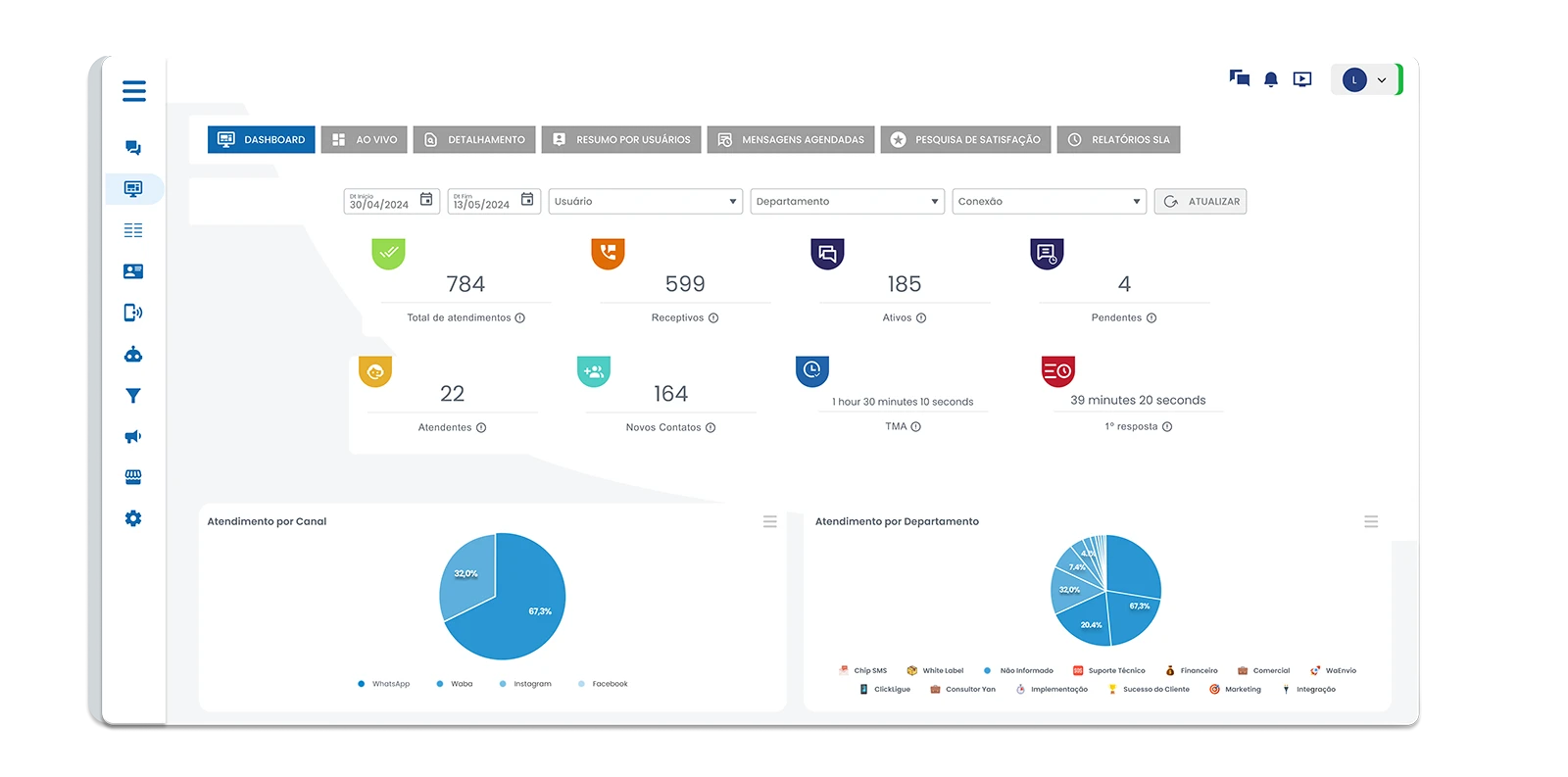Click the notifications bell icon

click(1271, 79)
